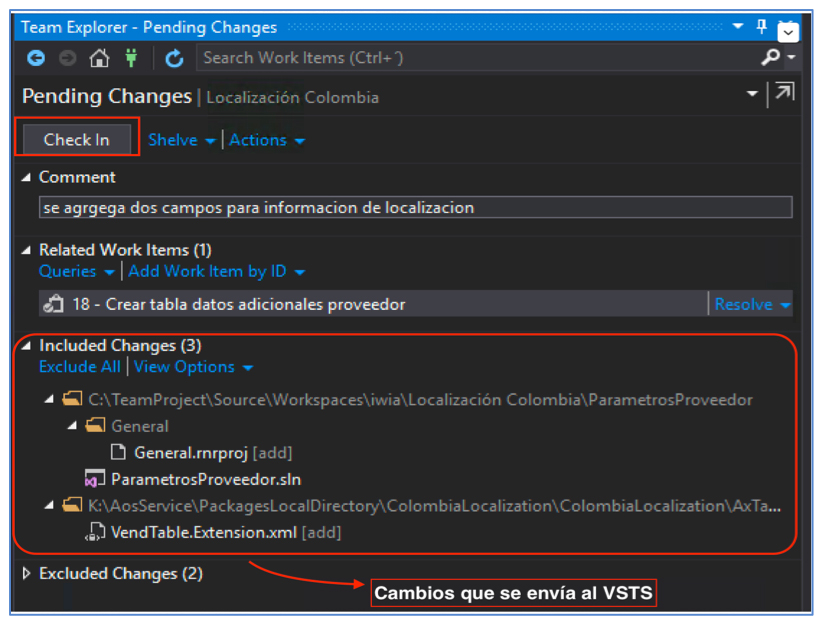The height and width of the screenshot is (624, 822).
Task: Click the ParametrosProveedor path folder icon
Action: [72, 399]
